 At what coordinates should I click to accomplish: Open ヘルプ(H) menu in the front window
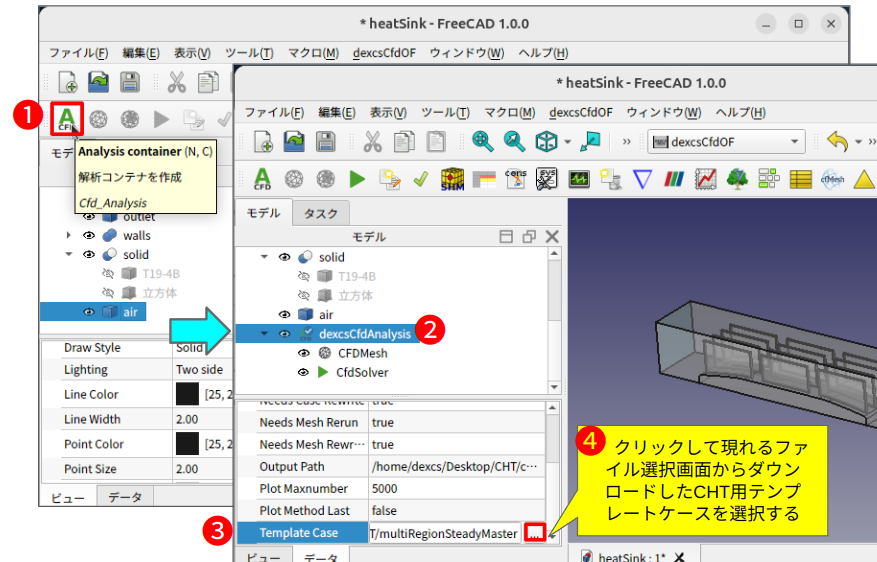pyautogui.click(x=741, y=112)
